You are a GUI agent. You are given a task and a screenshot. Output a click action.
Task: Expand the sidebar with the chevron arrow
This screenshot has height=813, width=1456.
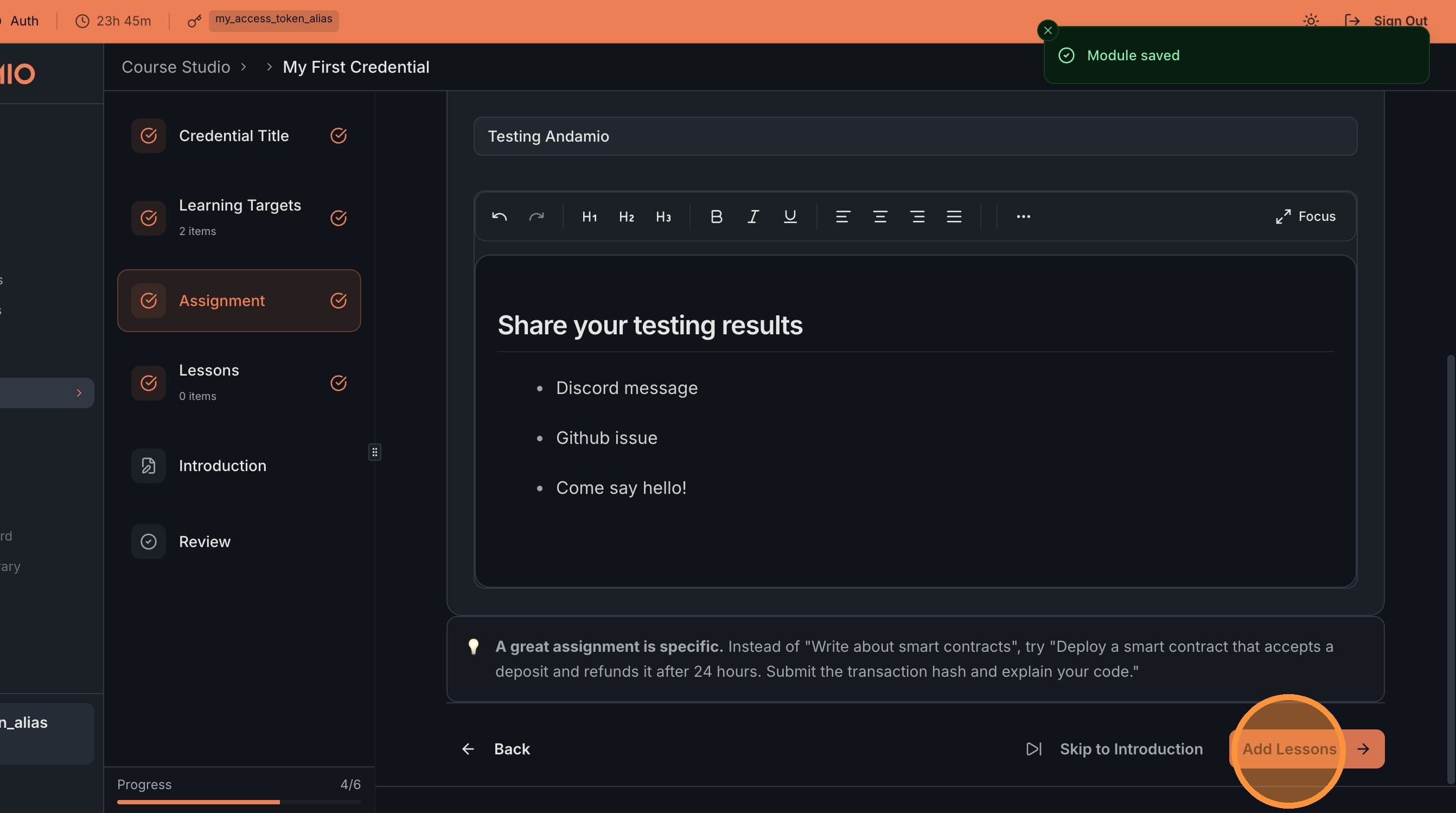[x=79, y=392]
